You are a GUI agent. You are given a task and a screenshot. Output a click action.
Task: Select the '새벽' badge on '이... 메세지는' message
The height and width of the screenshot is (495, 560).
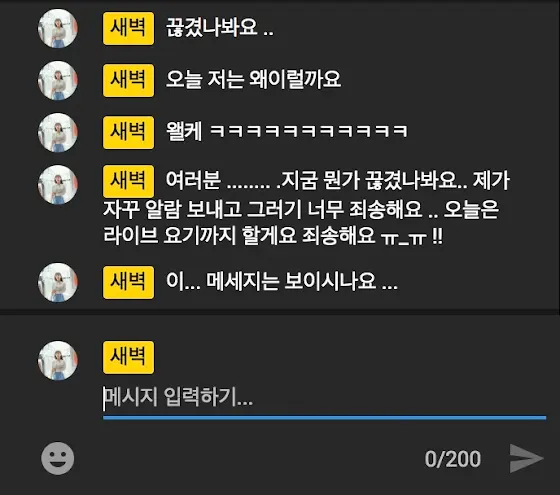coord(129,282)
